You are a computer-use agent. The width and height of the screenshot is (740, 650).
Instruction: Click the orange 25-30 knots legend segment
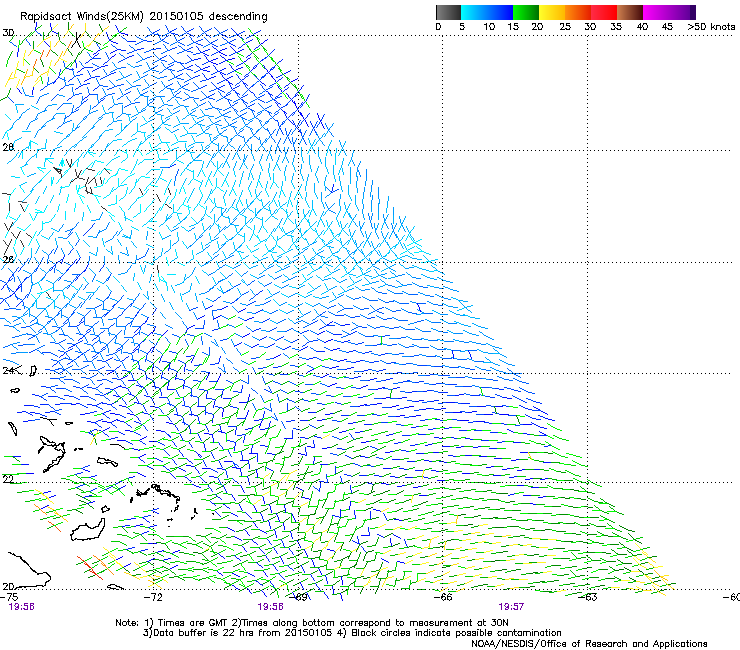pyautogui.click(x=578, y=12)
